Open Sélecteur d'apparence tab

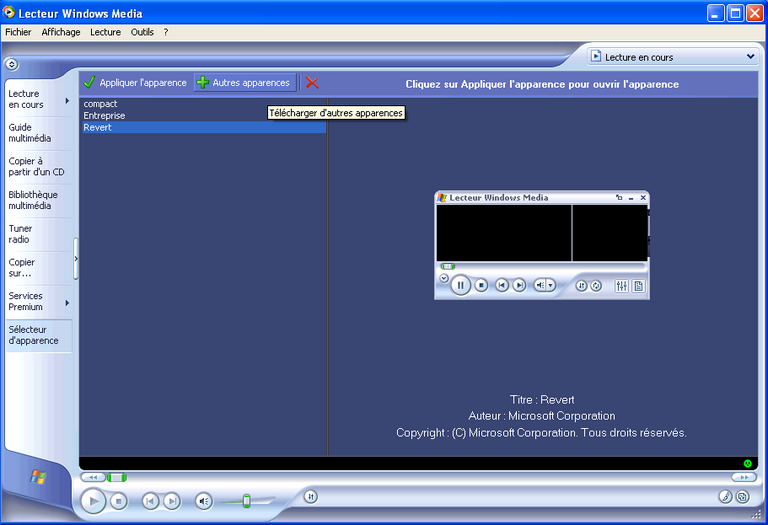click(39, 335)
